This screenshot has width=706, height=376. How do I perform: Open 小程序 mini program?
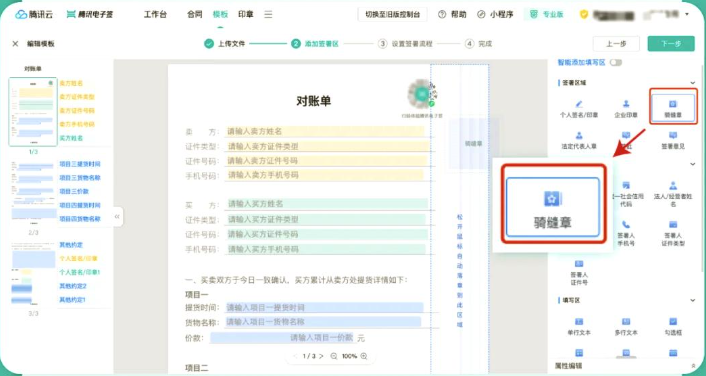tap(495, 14)
